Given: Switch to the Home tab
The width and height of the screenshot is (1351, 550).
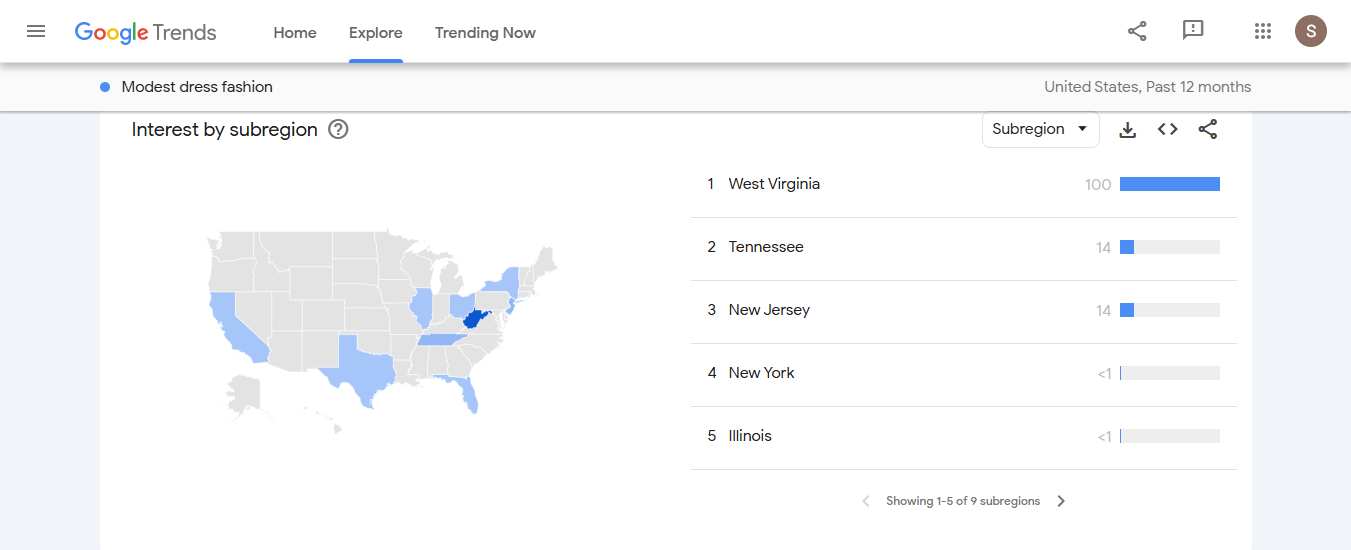Looking at the screenshot, I should (295, 33).
